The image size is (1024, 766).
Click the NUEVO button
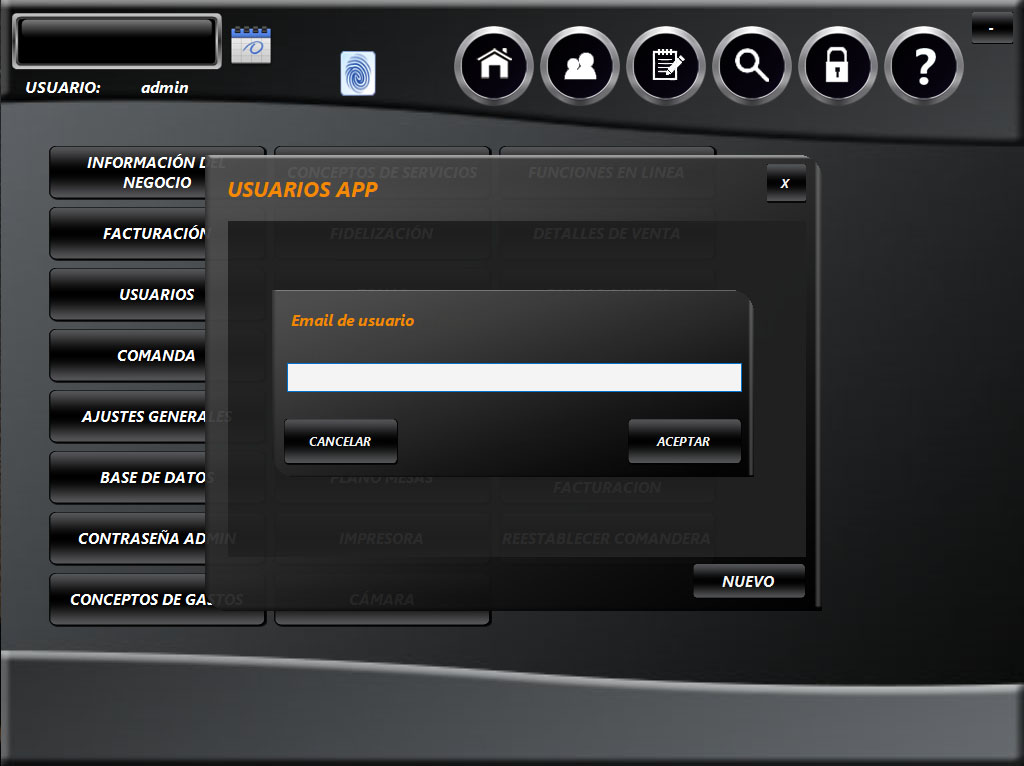[748, 581]
